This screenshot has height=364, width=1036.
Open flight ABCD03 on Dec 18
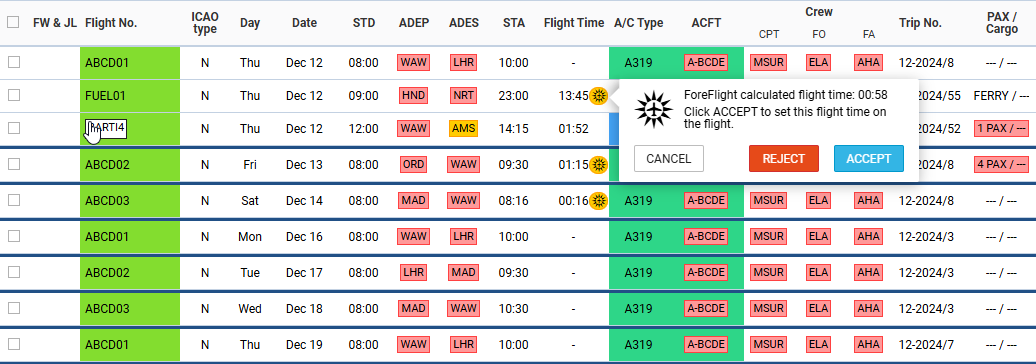[x=107, y=309]
